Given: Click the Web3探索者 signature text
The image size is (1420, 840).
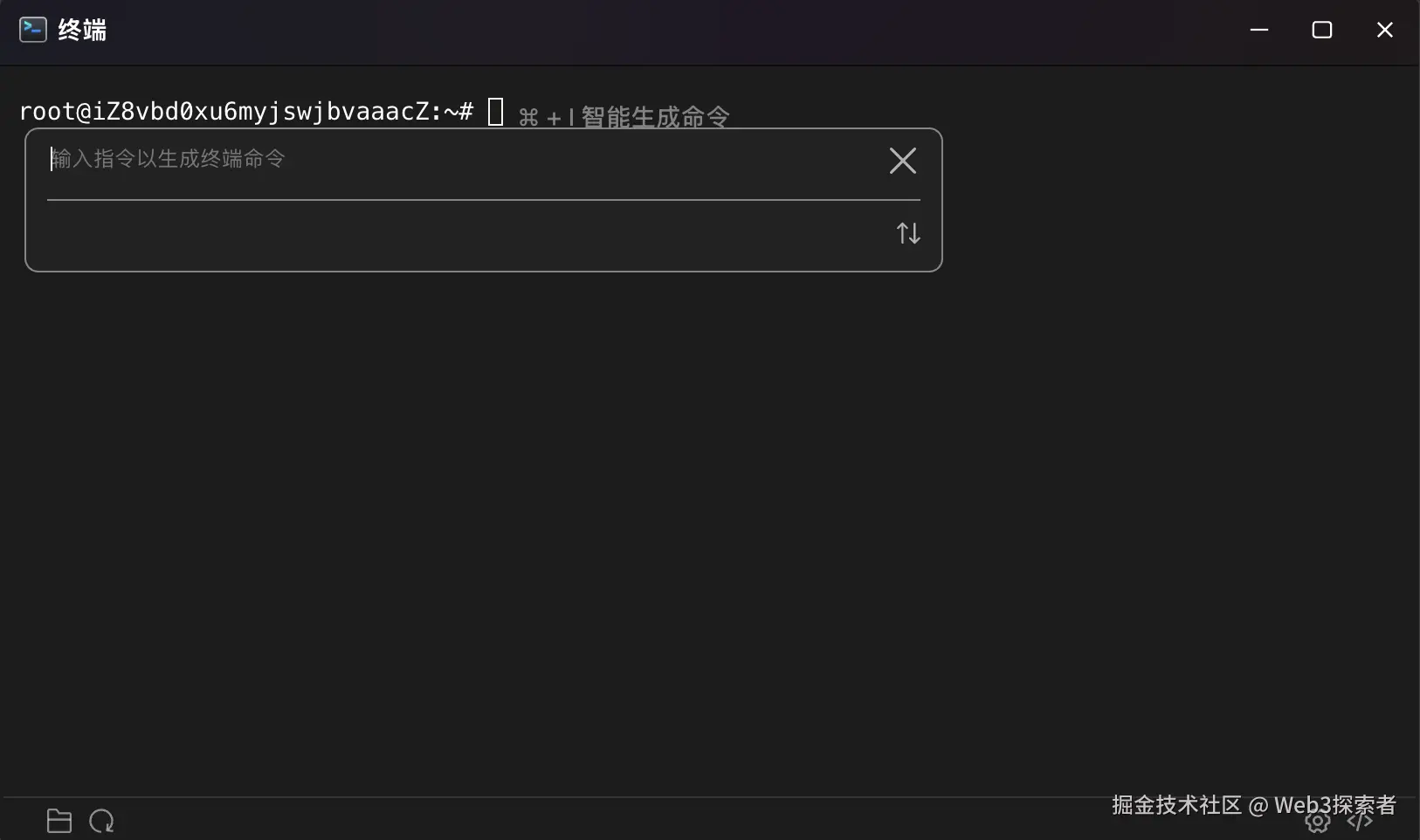Looking at the screenshot, I should pos(1334,806).
